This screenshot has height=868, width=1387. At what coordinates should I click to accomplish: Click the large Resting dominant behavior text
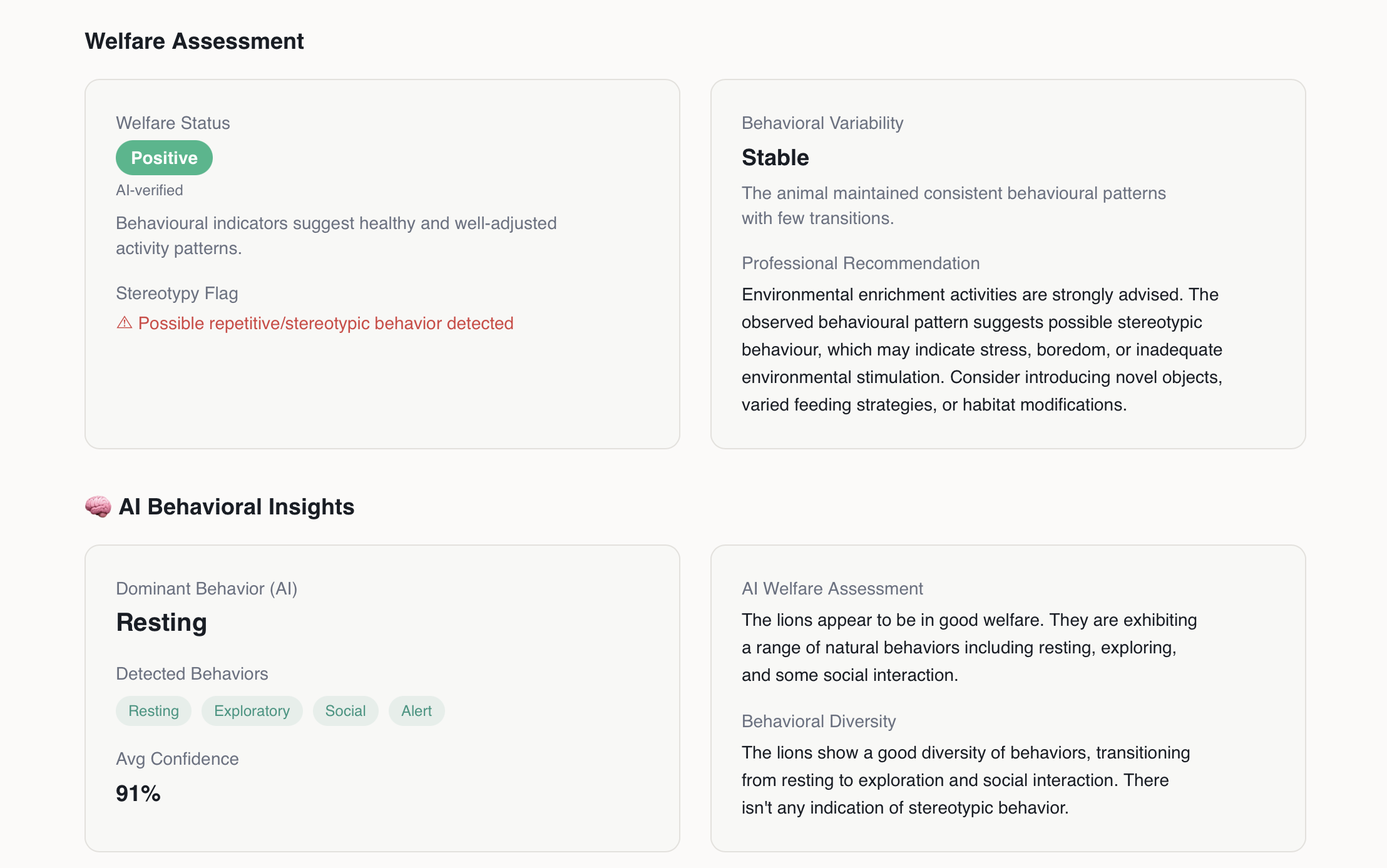[x=161, y=623]
